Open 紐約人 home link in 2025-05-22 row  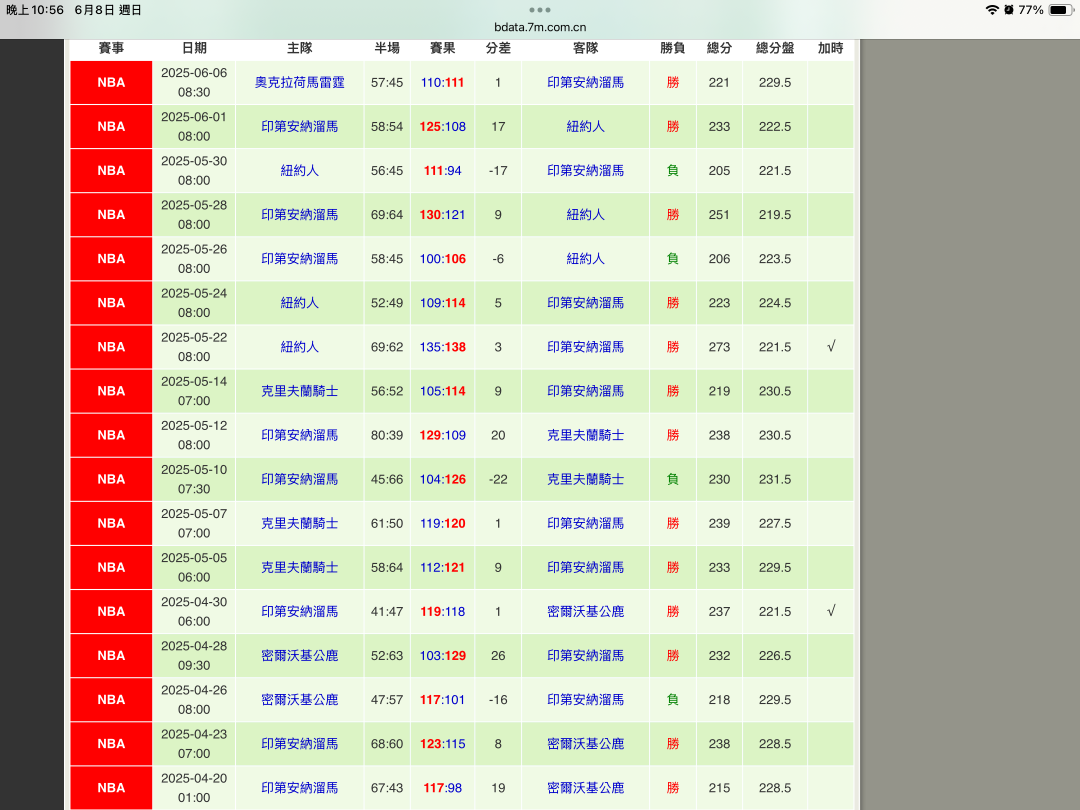(x=300, y=347)
